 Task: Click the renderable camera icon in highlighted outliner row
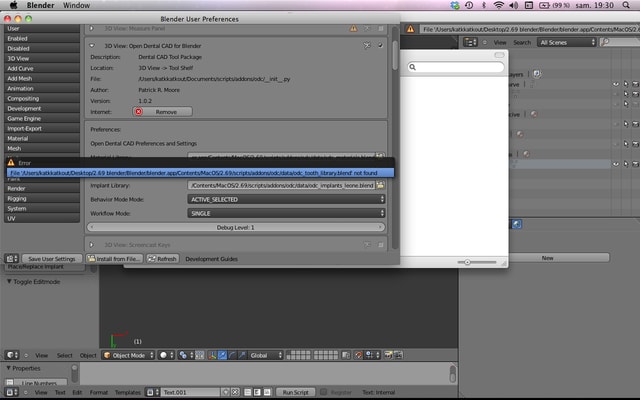636,164
